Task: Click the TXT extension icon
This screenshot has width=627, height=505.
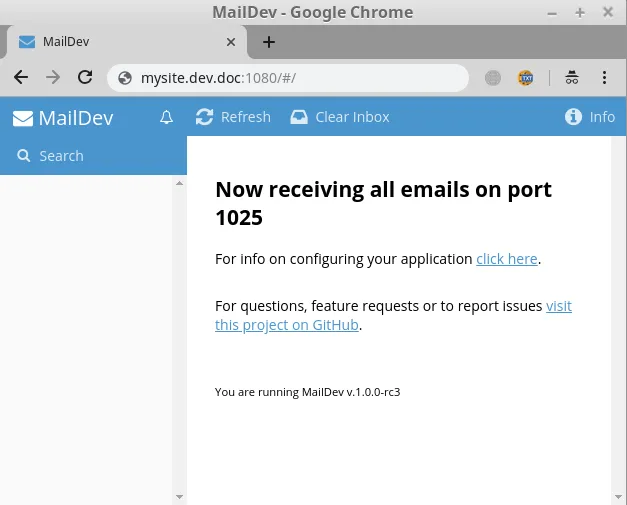Action: (525, 78)
